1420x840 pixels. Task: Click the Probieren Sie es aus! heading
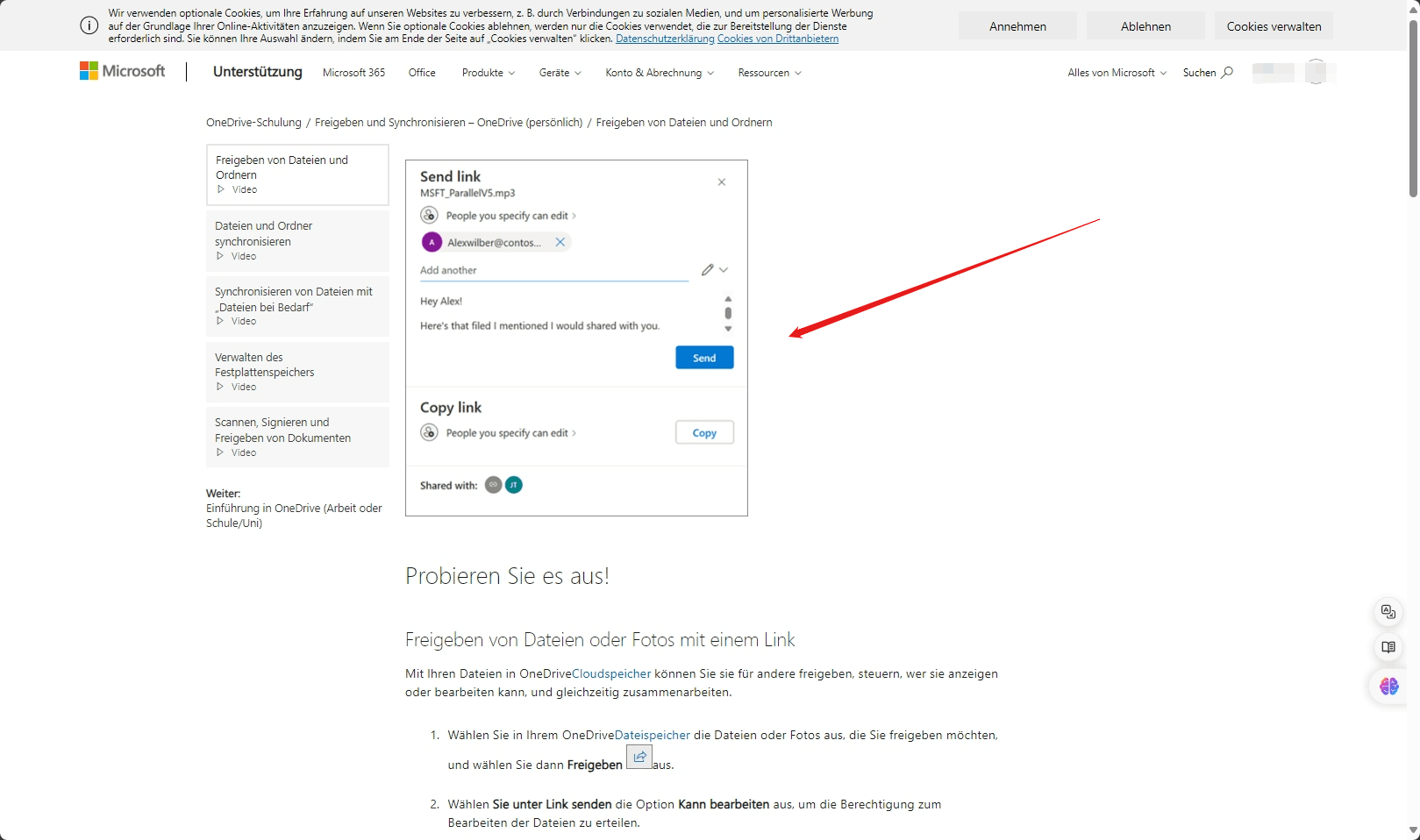pos(507,576)
